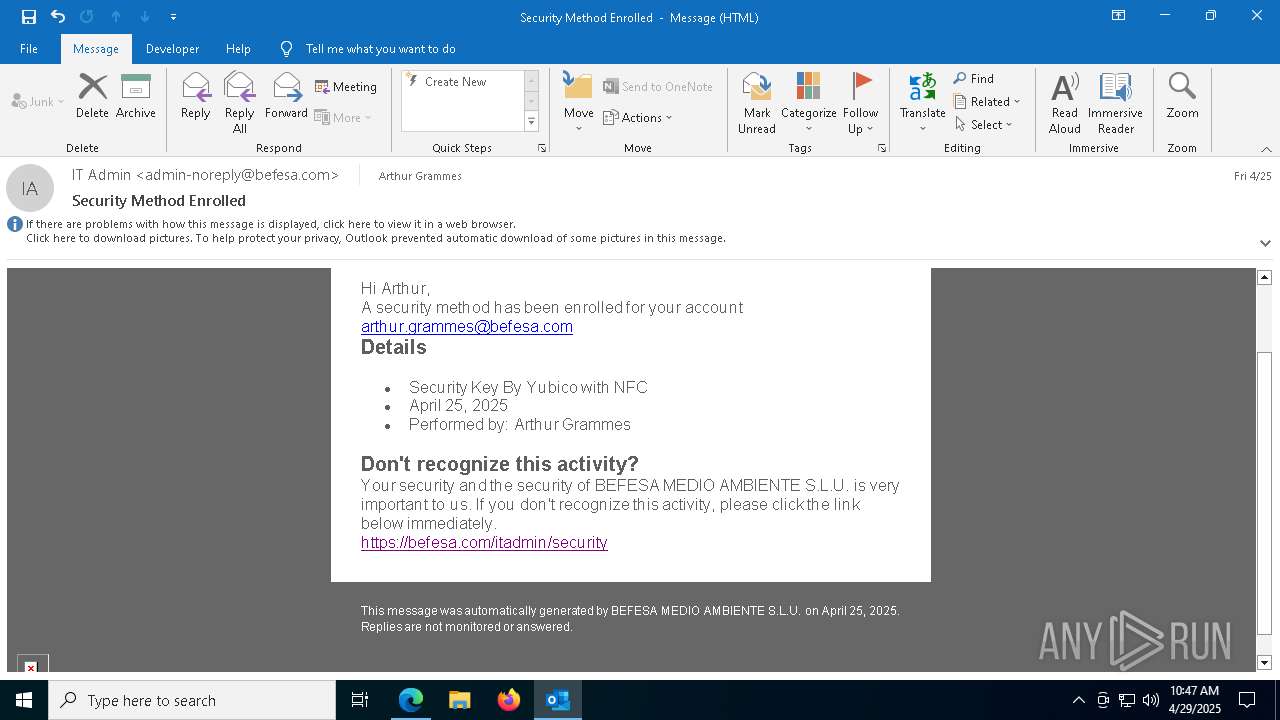Launch Firefox from taskbar

[508, 700]
